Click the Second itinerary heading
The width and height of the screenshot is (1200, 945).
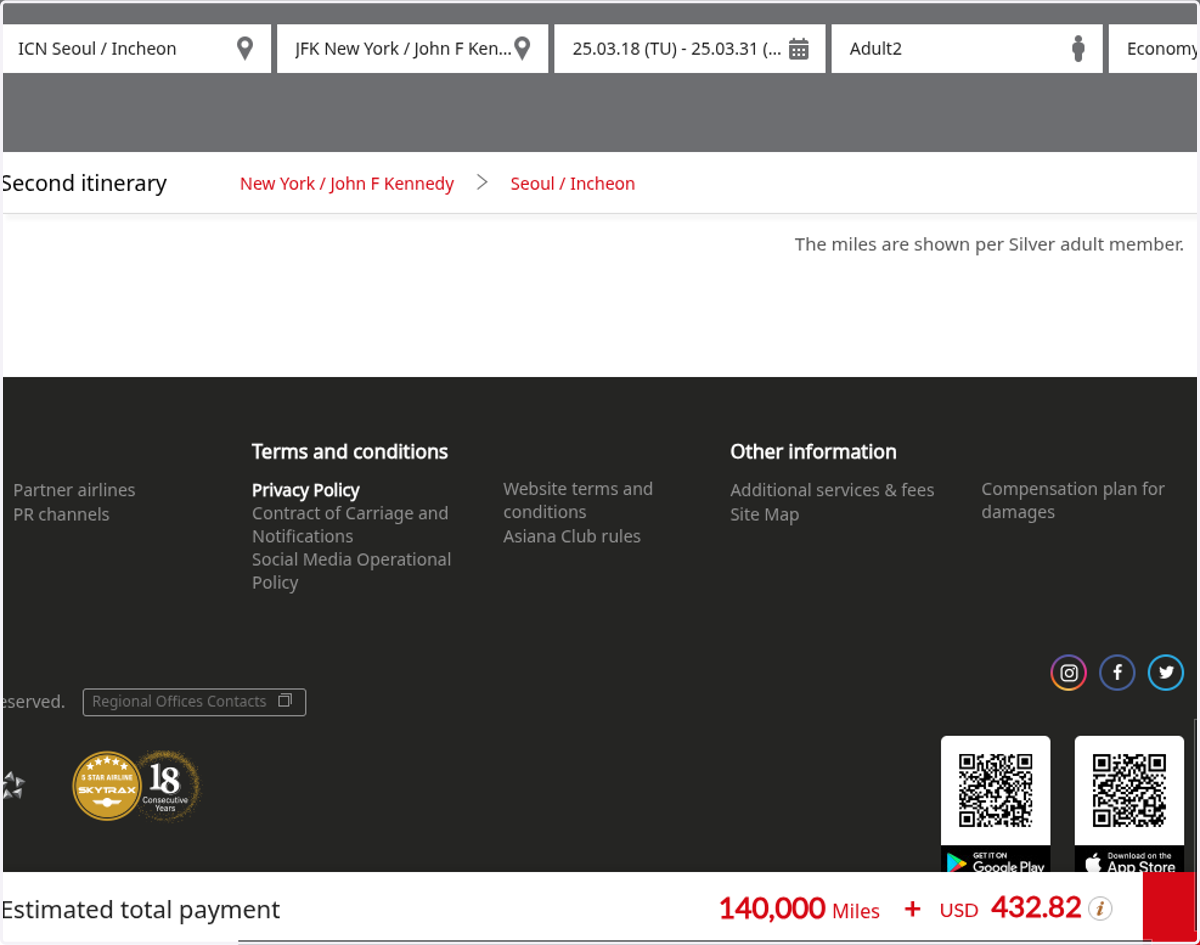(84, 183)
